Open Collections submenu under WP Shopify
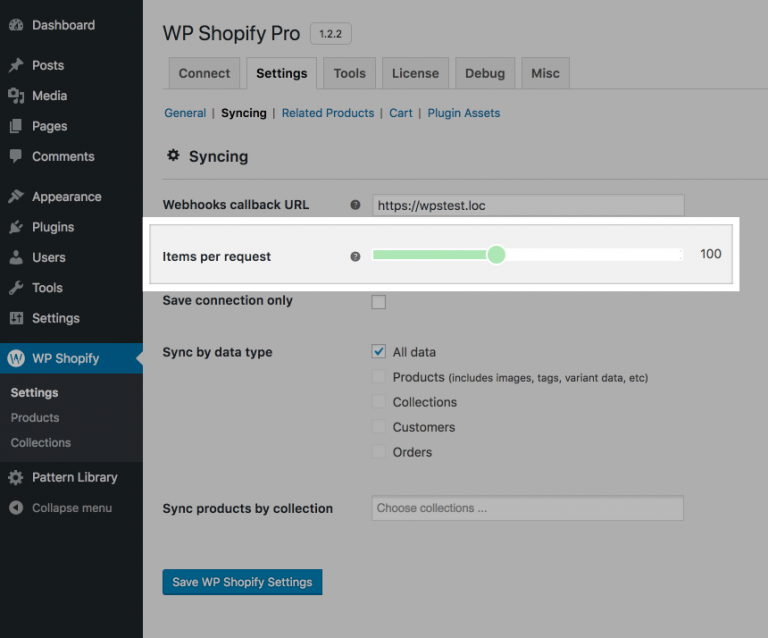Screen dimensions: 768x638 click(x=41, y=443)
